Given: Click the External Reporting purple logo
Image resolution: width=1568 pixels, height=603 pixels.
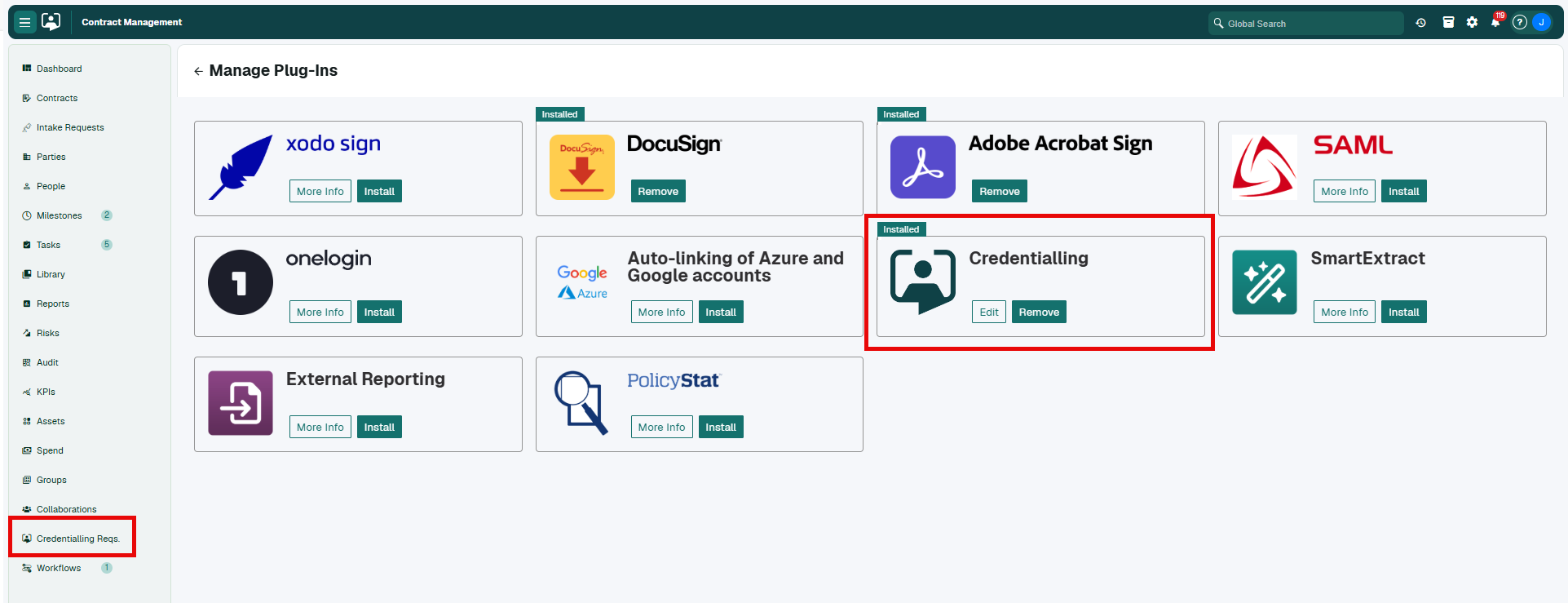Looking at the screenshot, I should click(241, 403).
